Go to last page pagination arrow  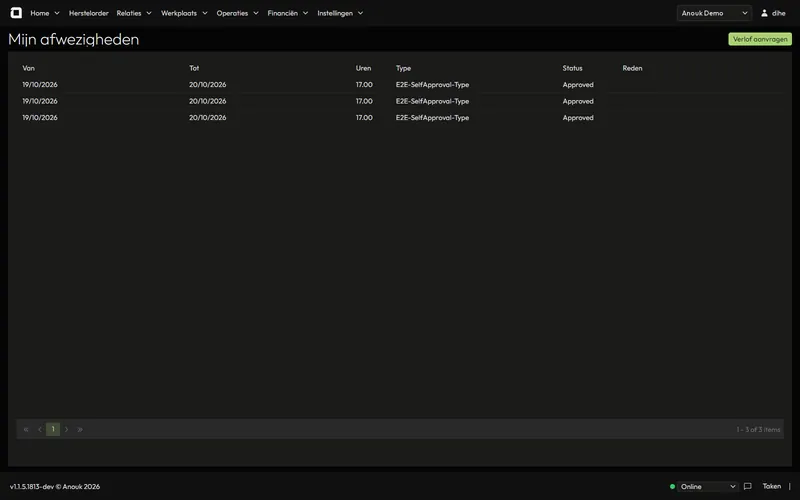tap(80, 430)
